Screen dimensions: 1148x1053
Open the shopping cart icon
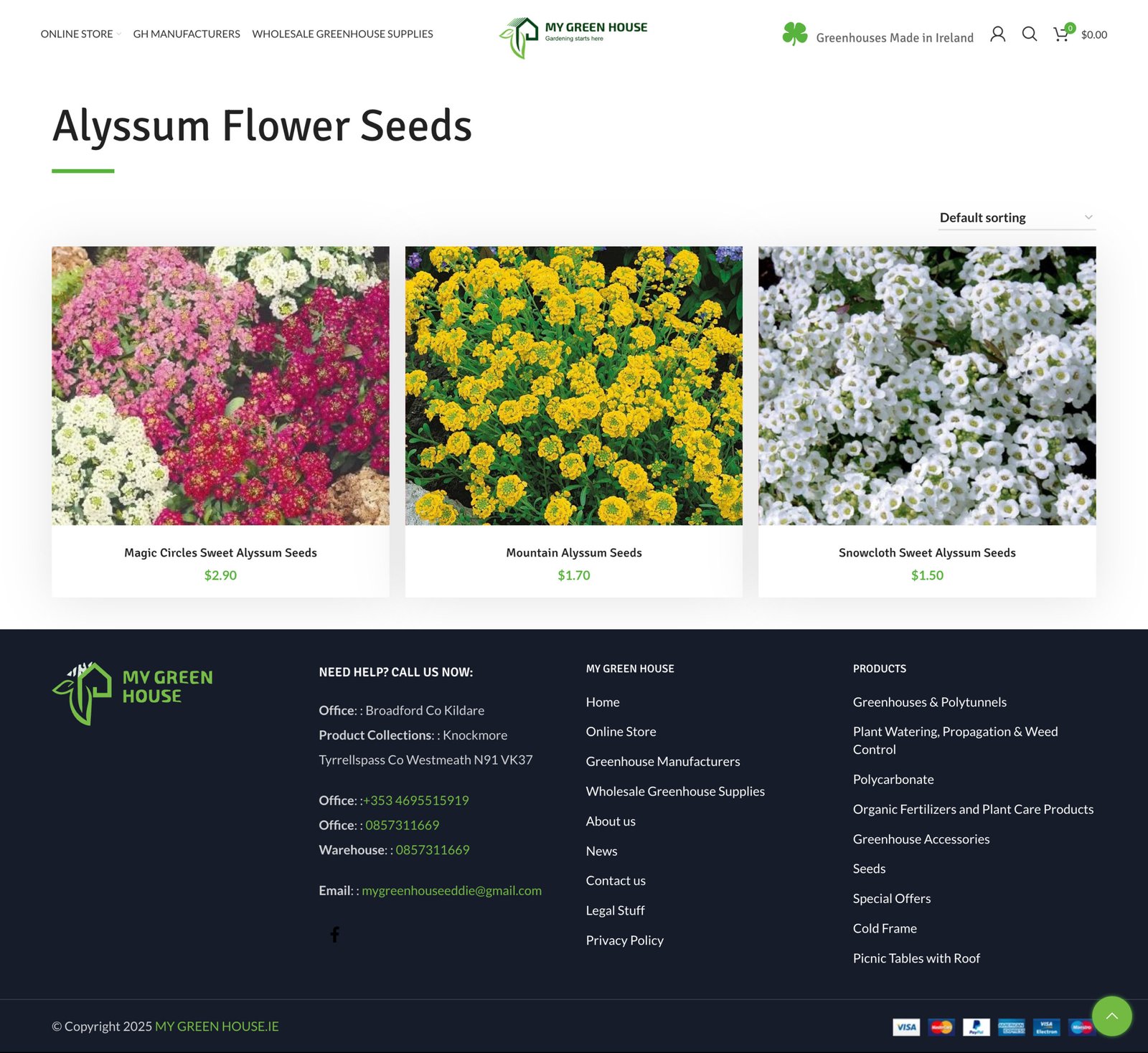(1061, 34)
